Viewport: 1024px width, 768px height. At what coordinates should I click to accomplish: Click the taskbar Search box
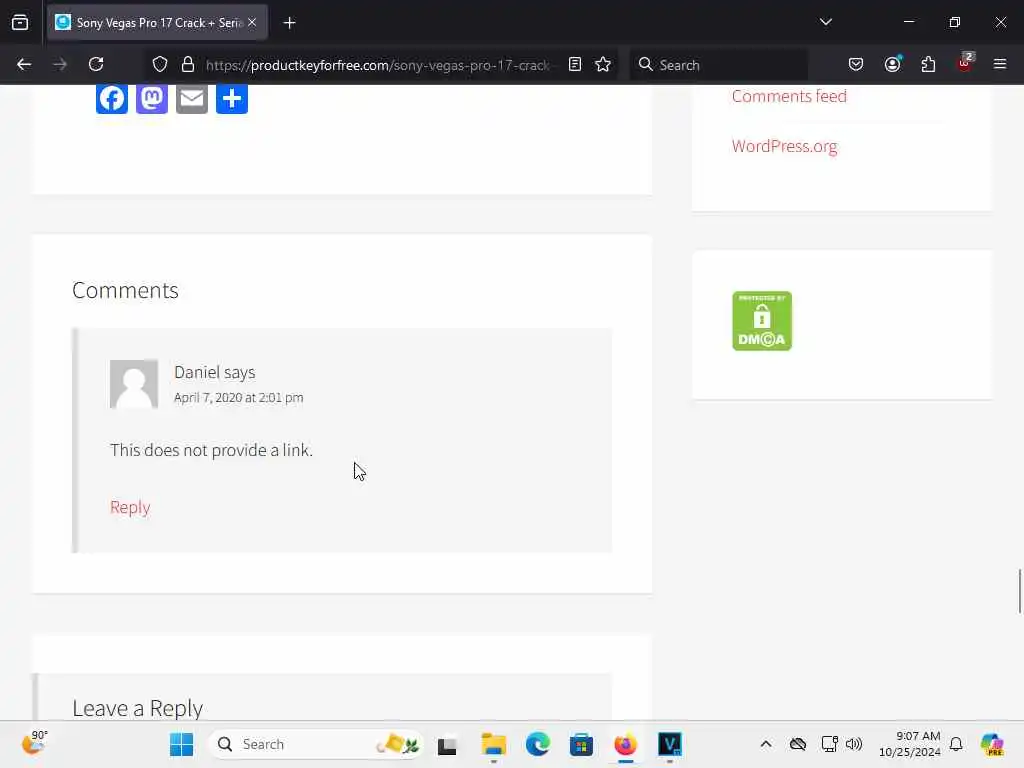click(315, 744)
